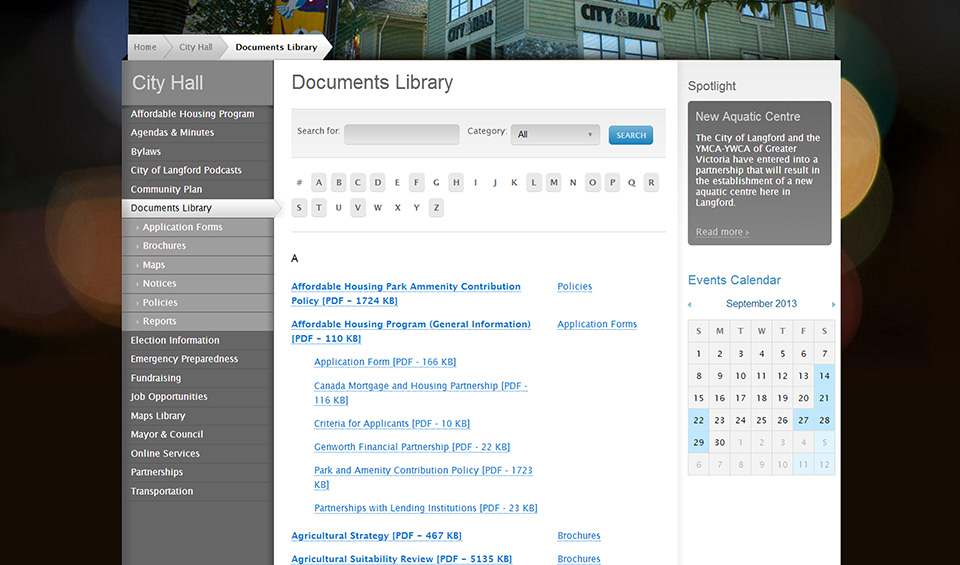Filter documents by letter P
Viewport: 960px width, 565px height.
pyautogui.click(x=612, y=182)
